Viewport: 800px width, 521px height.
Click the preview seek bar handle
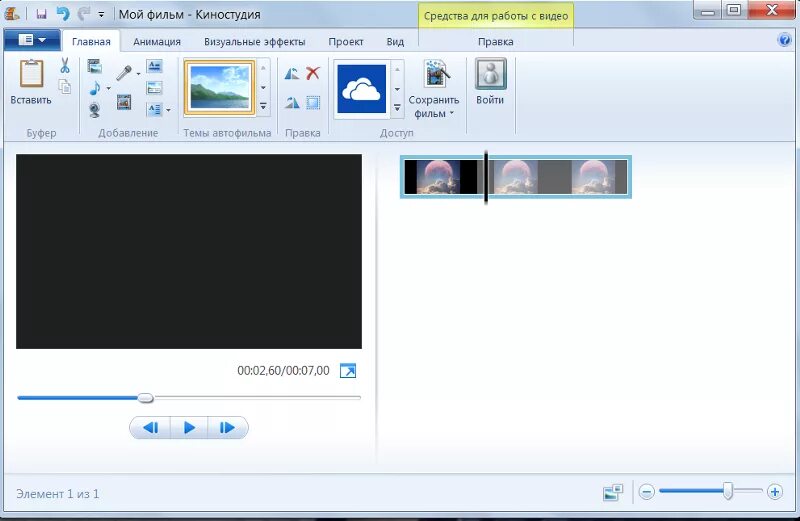tap(145, 398)
